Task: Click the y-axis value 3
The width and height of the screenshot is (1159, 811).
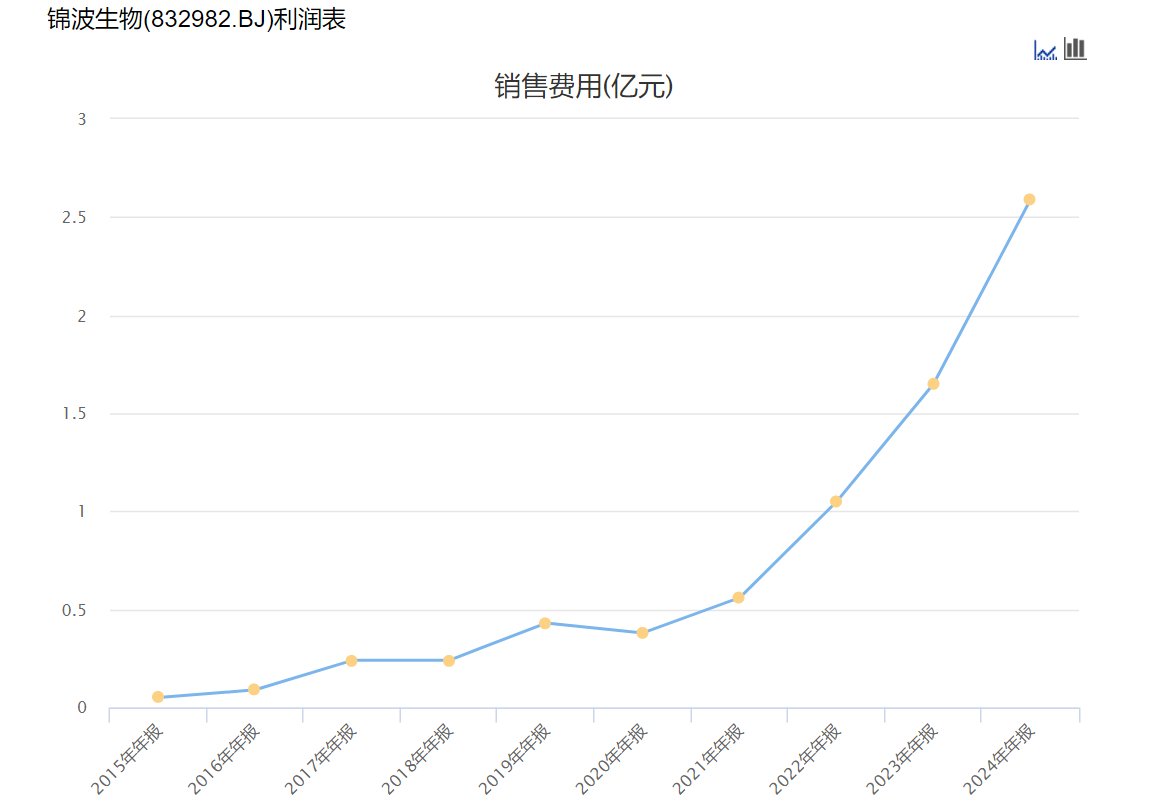Action: click(x=82, y=119)
